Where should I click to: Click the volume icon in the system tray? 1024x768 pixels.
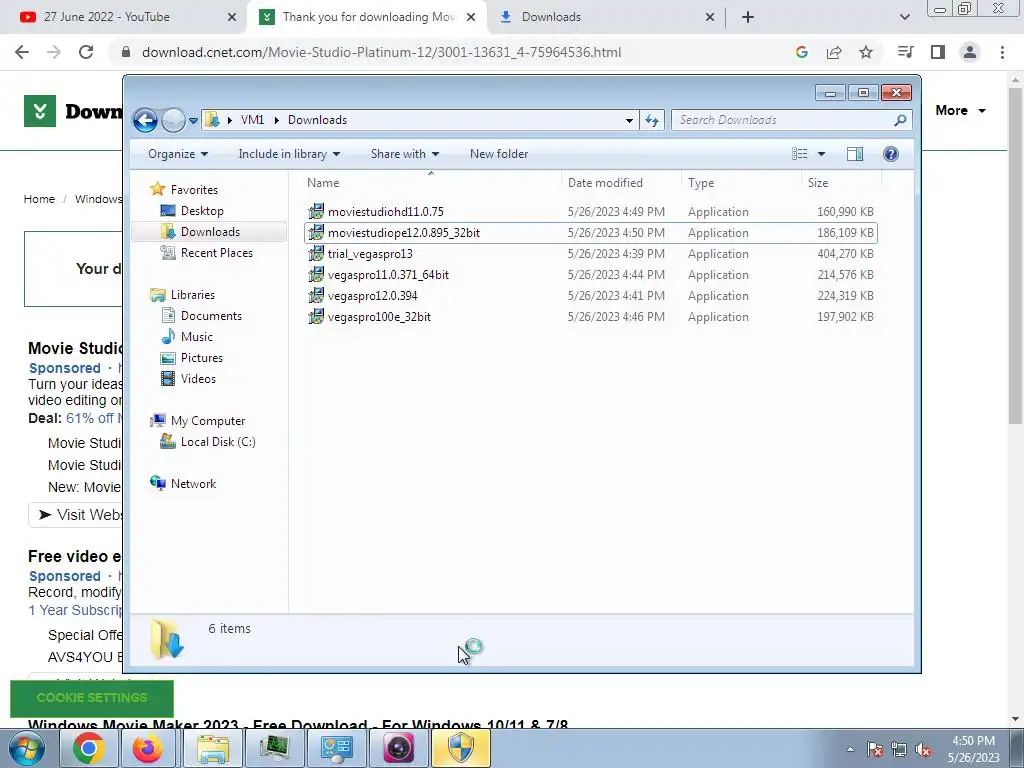923,750
